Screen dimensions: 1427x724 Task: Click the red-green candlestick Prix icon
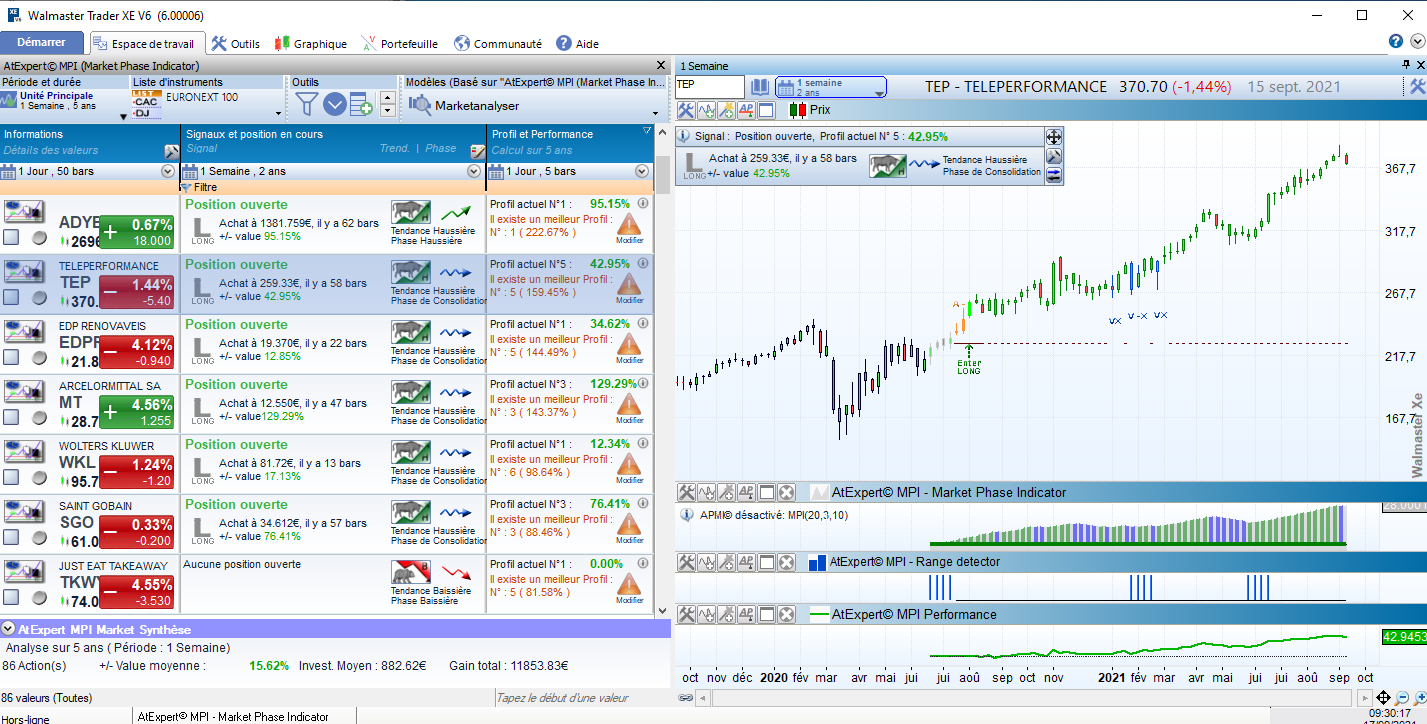coord(797,110)
